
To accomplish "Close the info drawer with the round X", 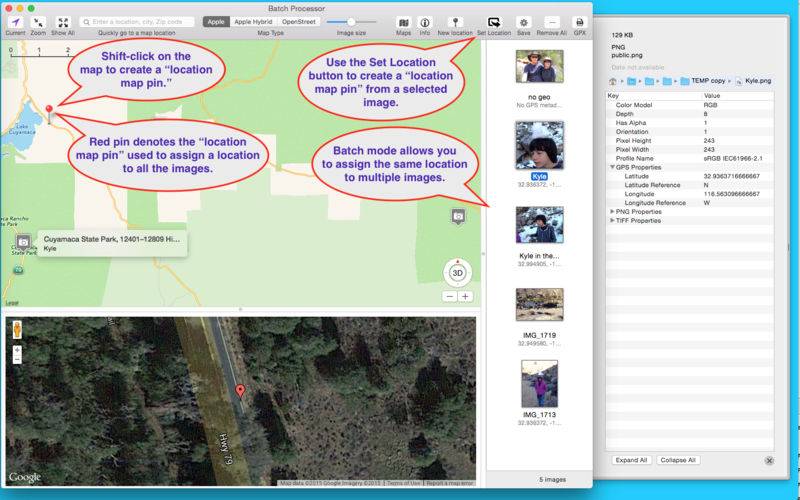I will coord(769,461).
